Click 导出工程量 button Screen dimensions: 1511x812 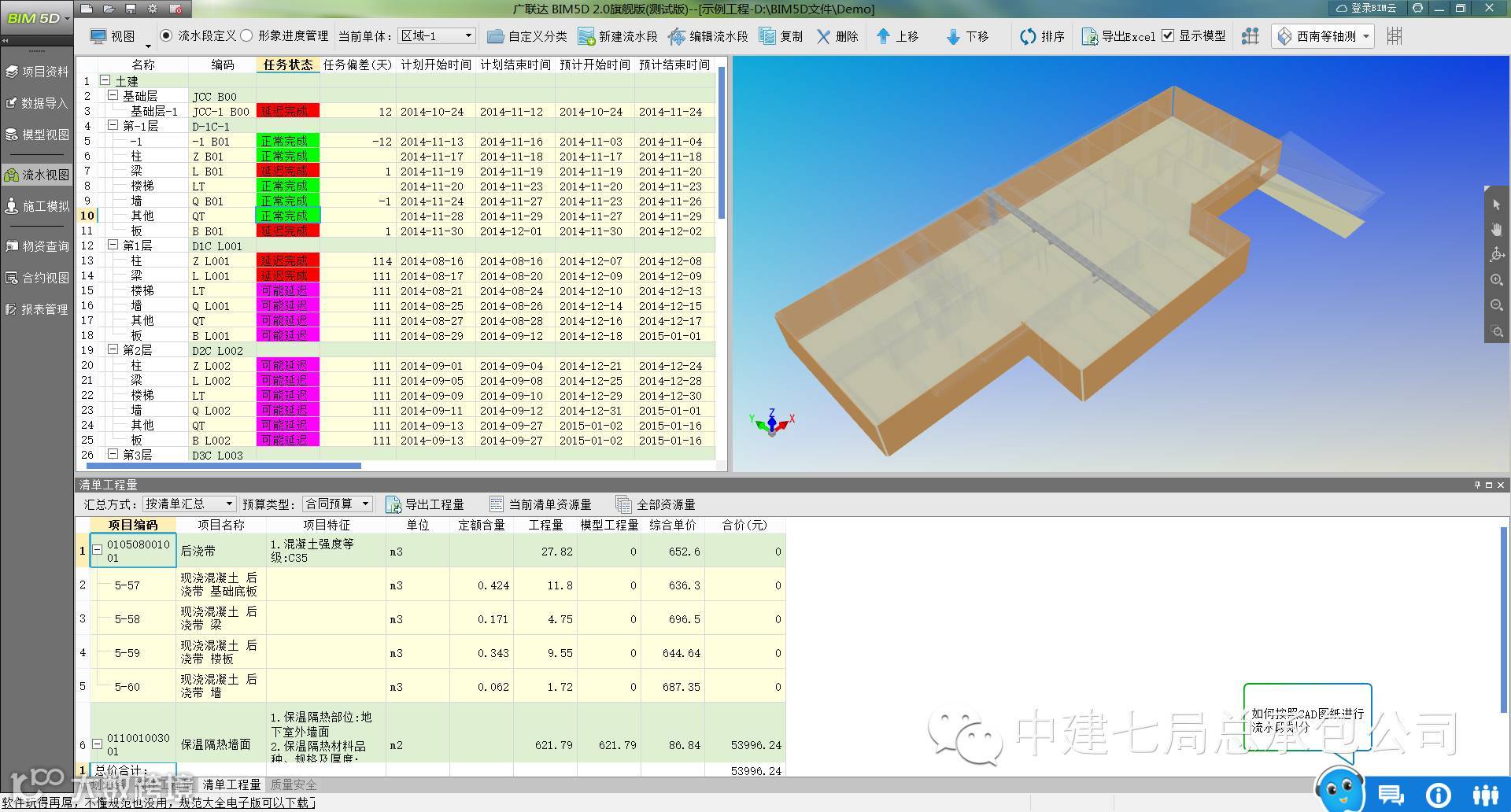[x=425, y=504]
